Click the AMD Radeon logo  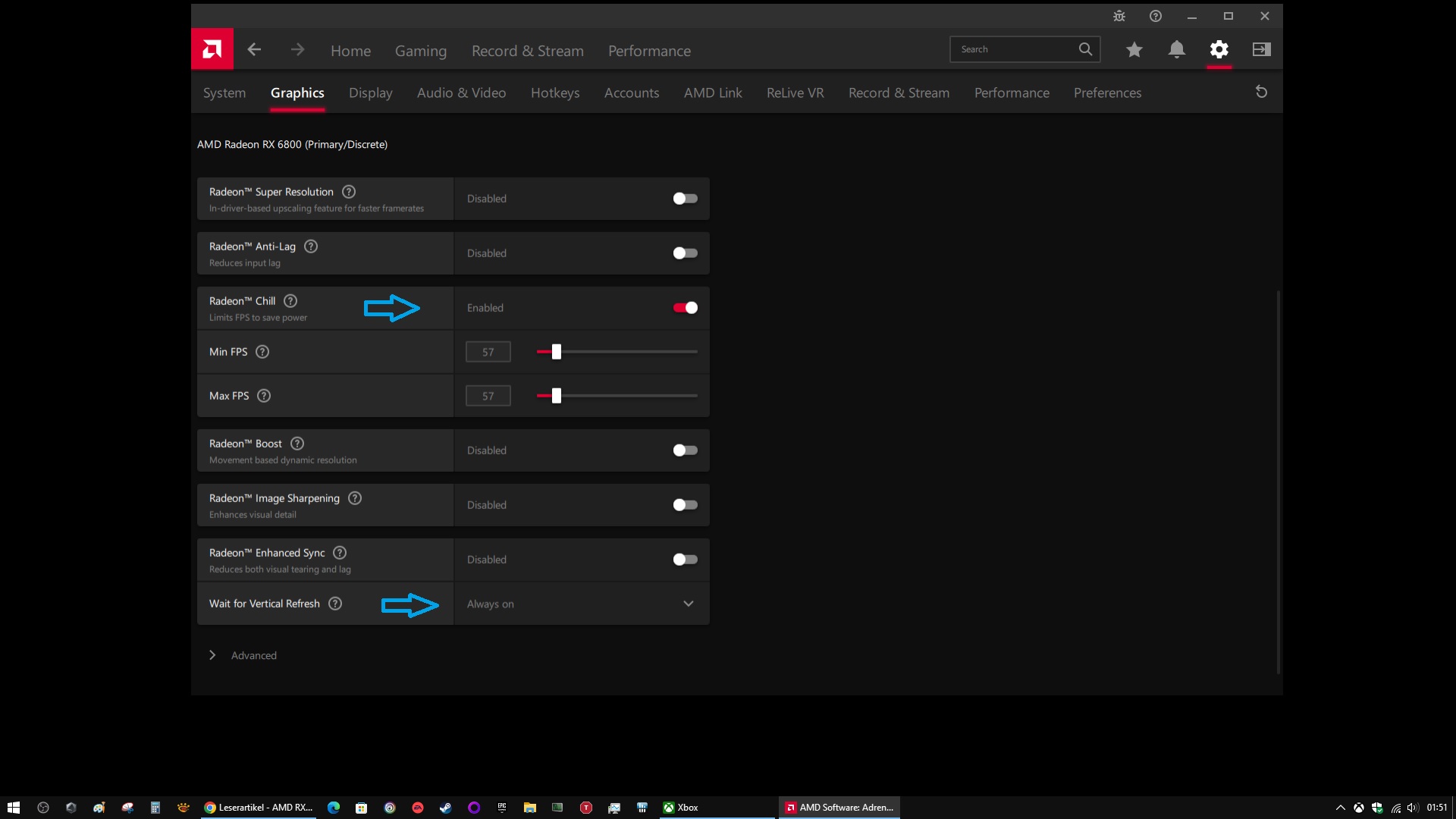[212, 49]
